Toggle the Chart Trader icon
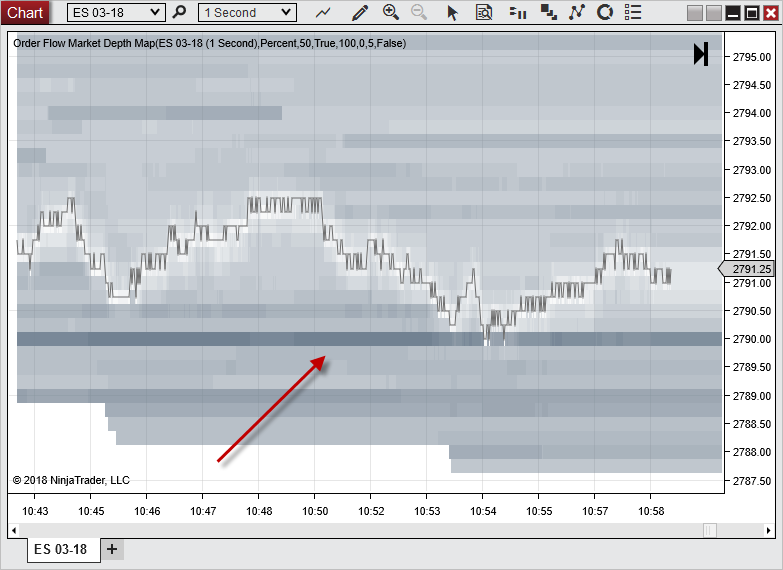Screen dimensions: 783x570 [517, 12]
